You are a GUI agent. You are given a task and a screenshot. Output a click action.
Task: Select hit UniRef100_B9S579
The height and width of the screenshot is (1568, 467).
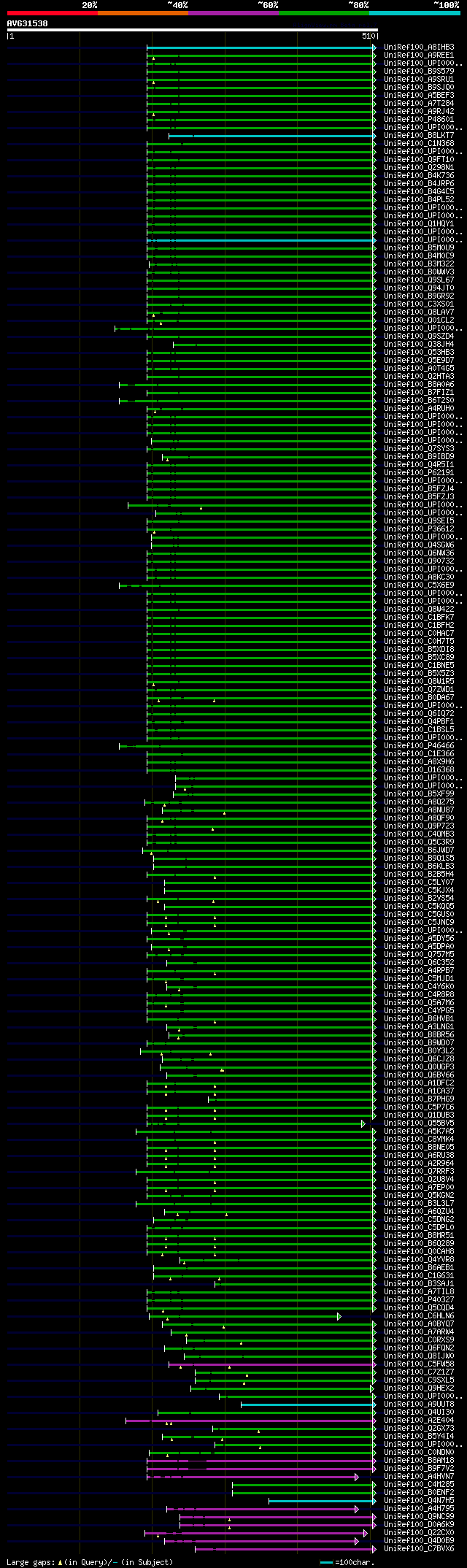[419, 72]
